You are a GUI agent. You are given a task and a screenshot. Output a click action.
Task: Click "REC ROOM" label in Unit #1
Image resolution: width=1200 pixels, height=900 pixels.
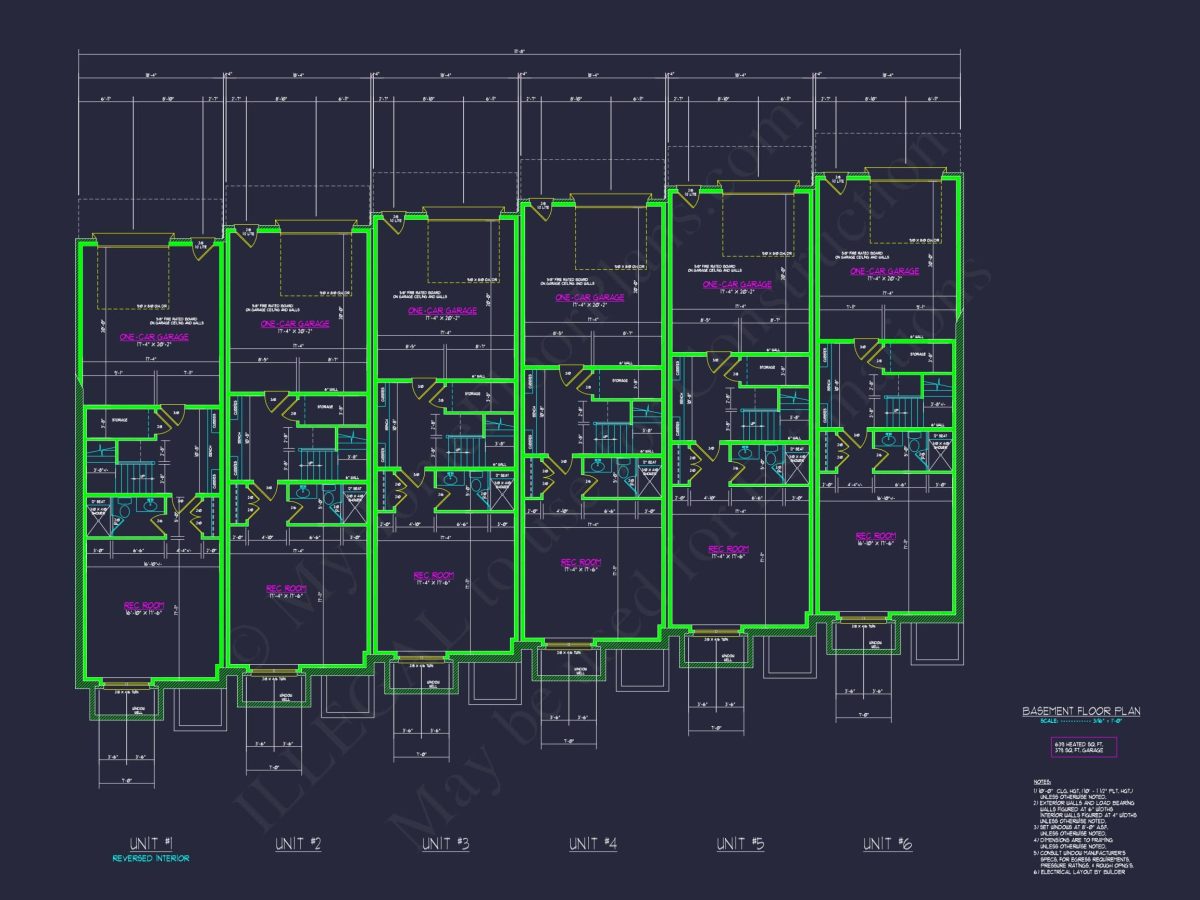click(143, 606)
